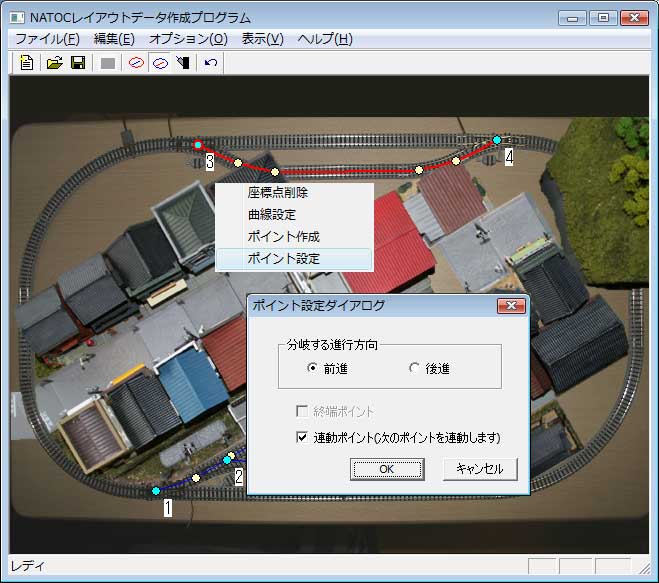Click cyan track point labeled 4
The height and width of the screenshot is (583, 659).
point(497,140)
